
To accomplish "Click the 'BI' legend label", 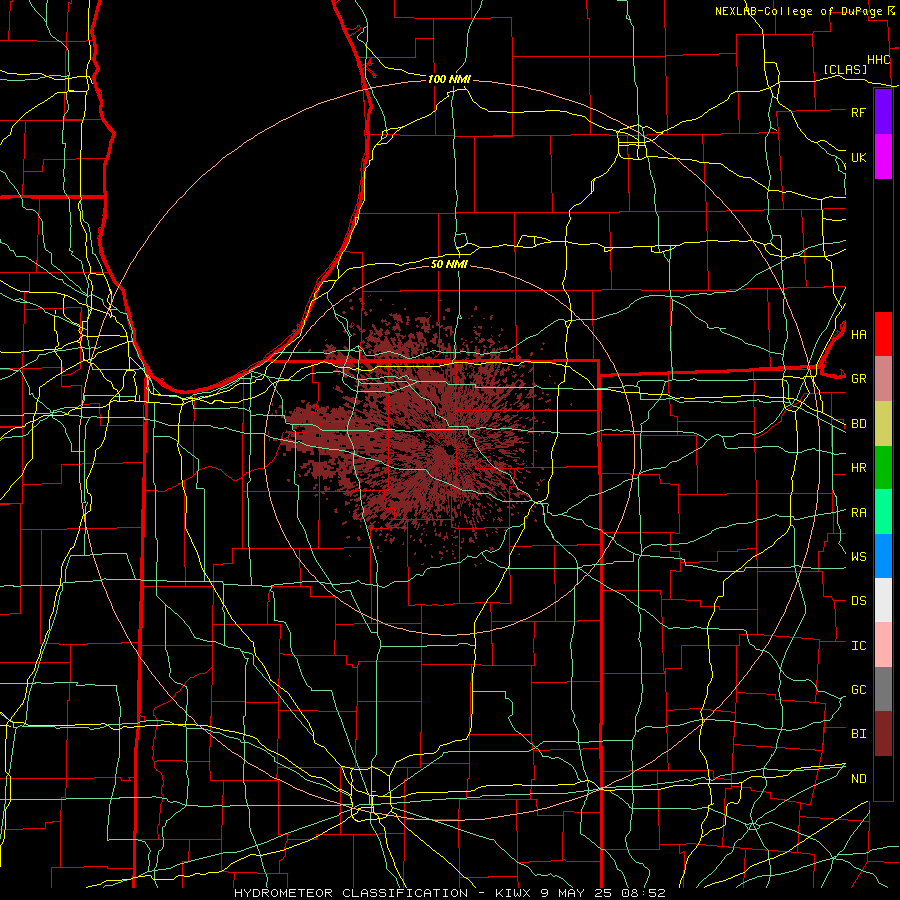I will (x=858, y=734).
